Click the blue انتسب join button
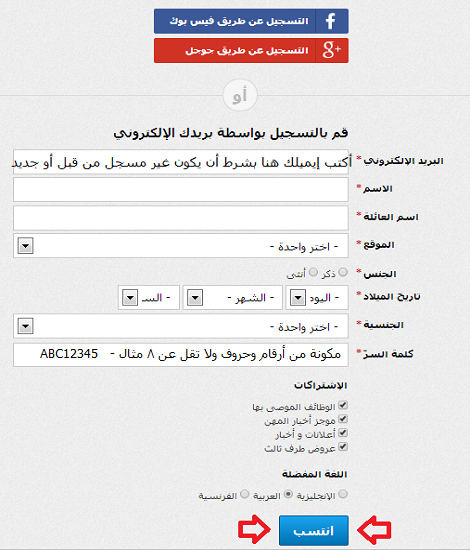 tap(314, 530)
